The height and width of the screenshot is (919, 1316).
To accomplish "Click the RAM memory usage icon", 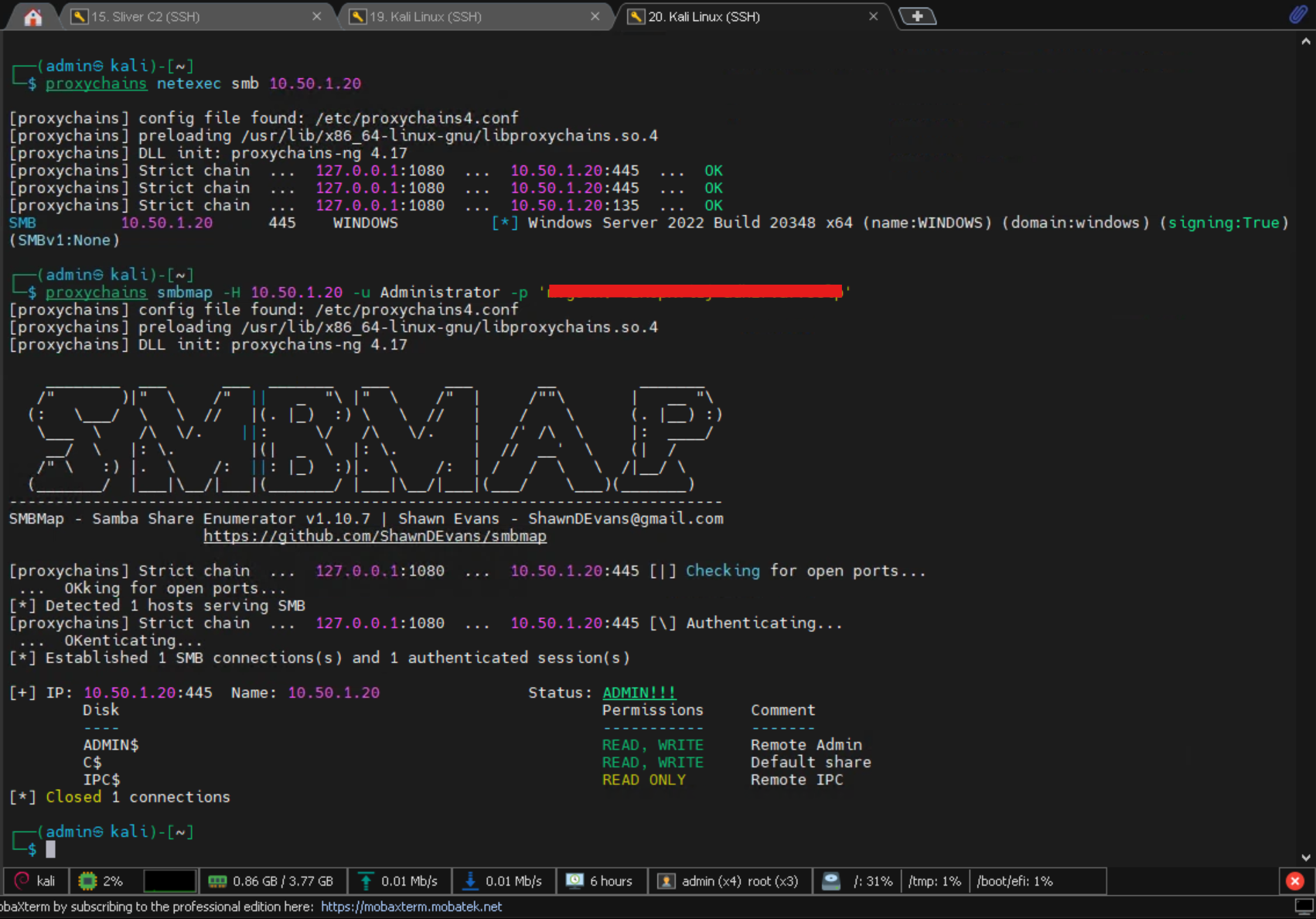I will (x=217, y=880).
